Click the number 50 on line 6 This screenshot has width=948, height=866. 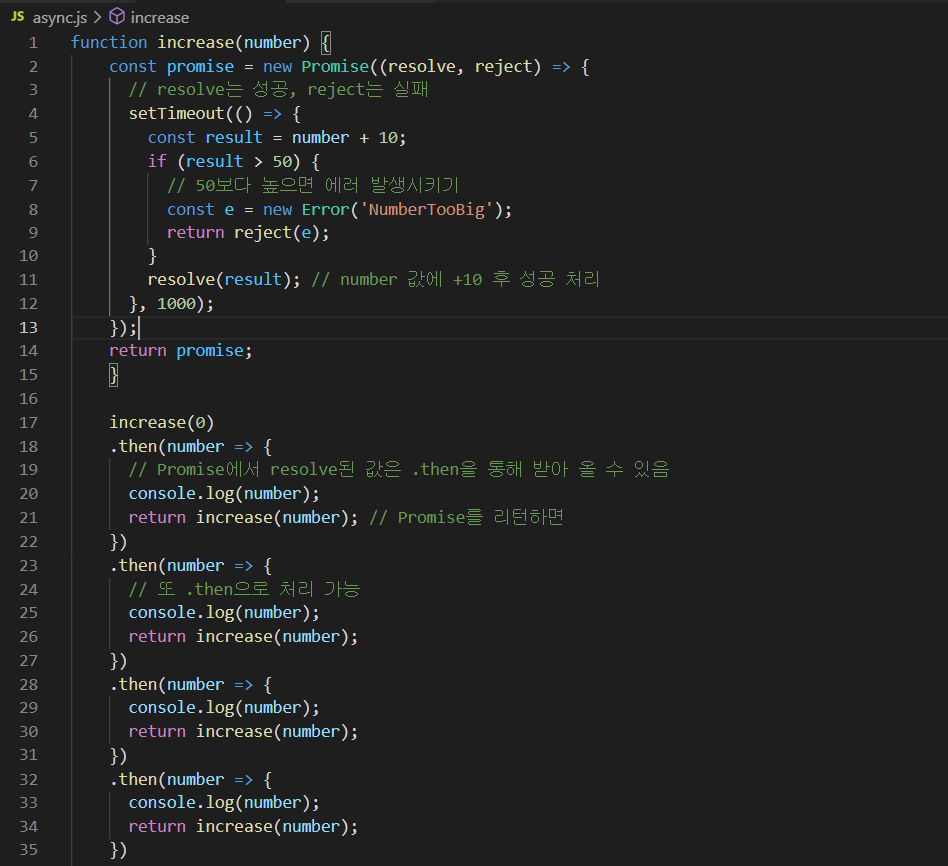[x=282, y=161]
